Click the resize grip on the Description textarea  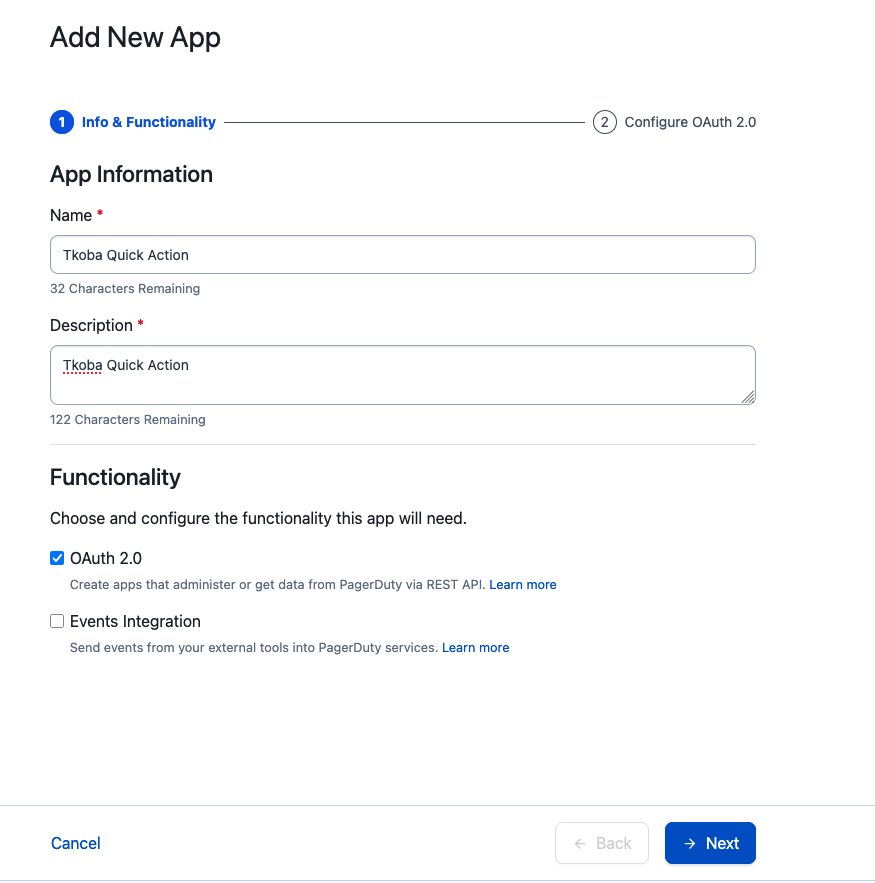pos(749,397)
